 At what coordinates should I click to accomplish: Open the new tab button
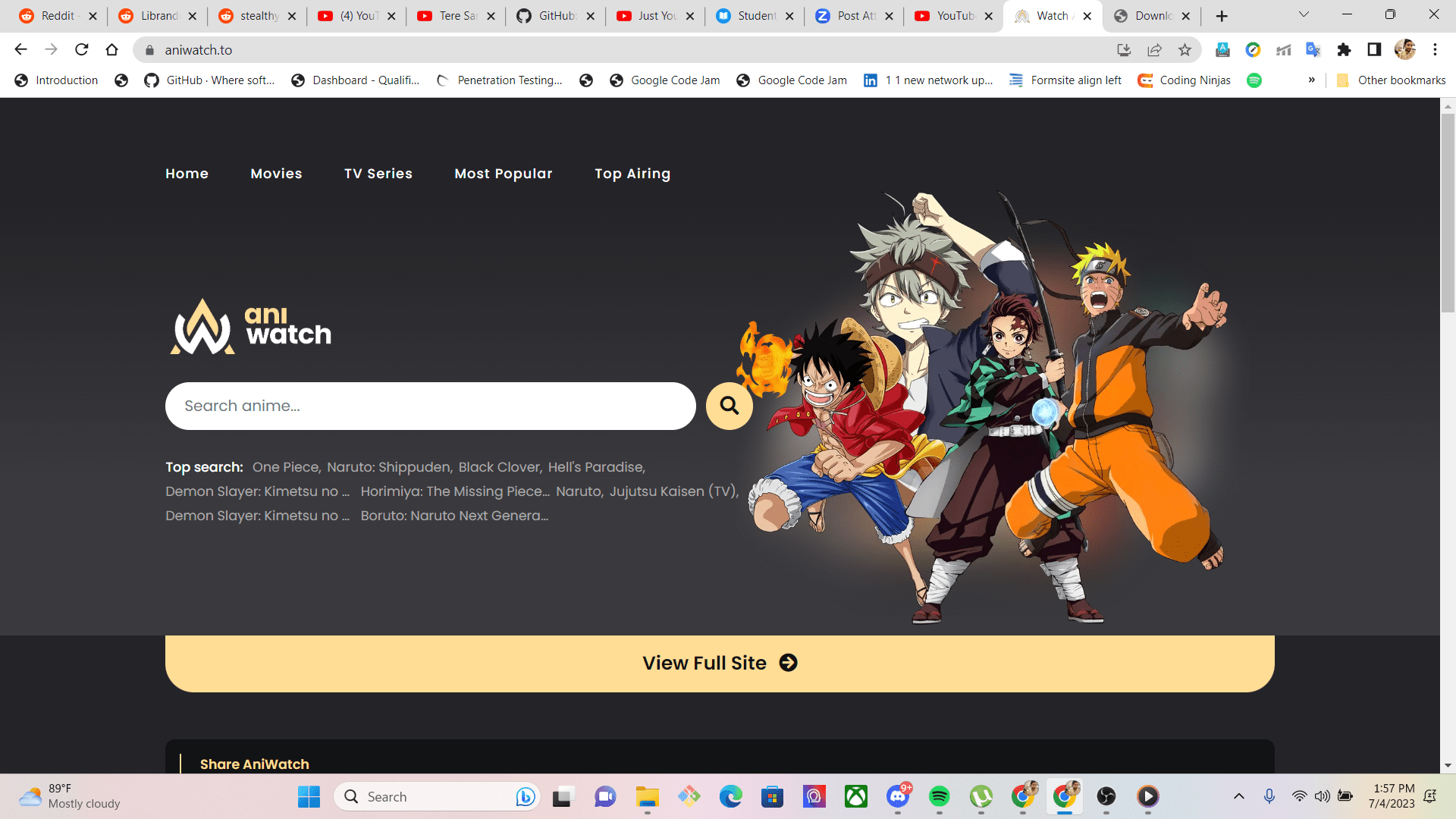pos(1221,16)
